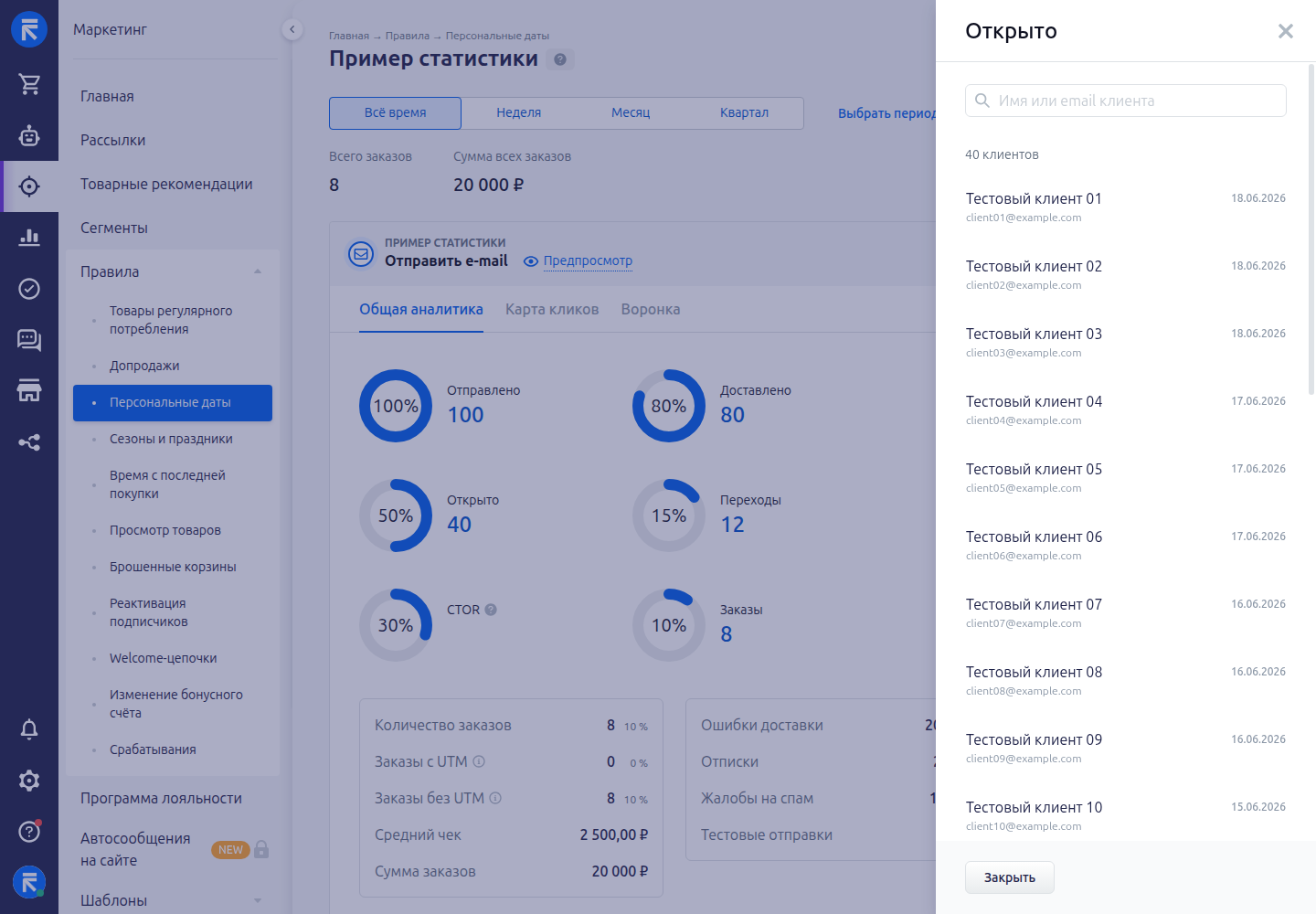Screen dimensions: 1316x914
Task: Open Сегменты menu item
Action: click(114, 228)
